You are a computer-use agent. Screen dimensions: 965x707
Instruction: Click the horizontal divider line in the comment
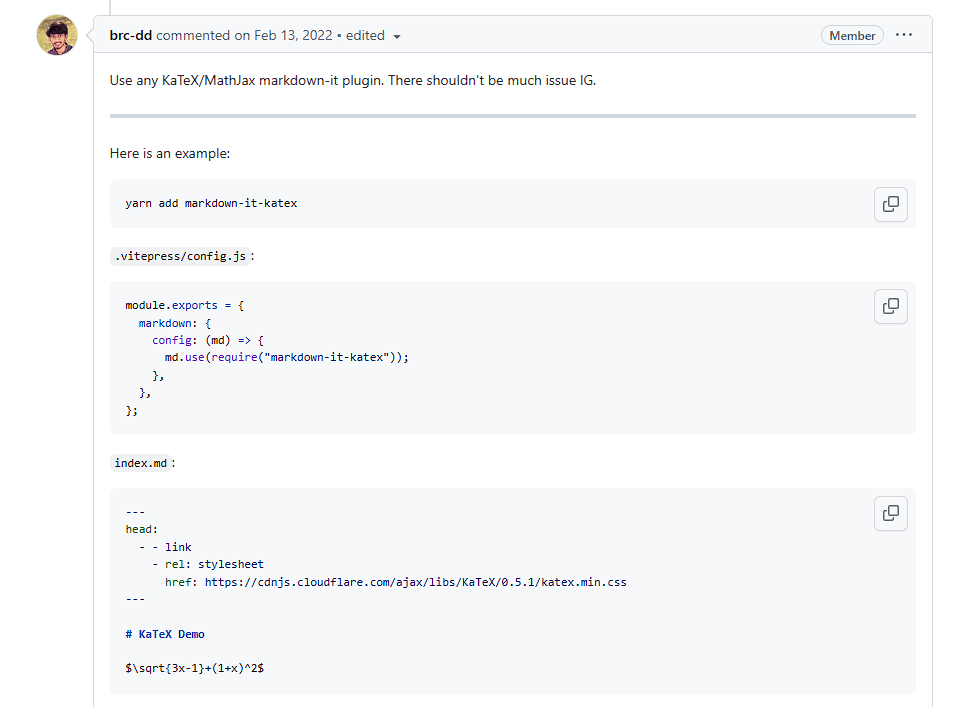click(x=512, y=116)
